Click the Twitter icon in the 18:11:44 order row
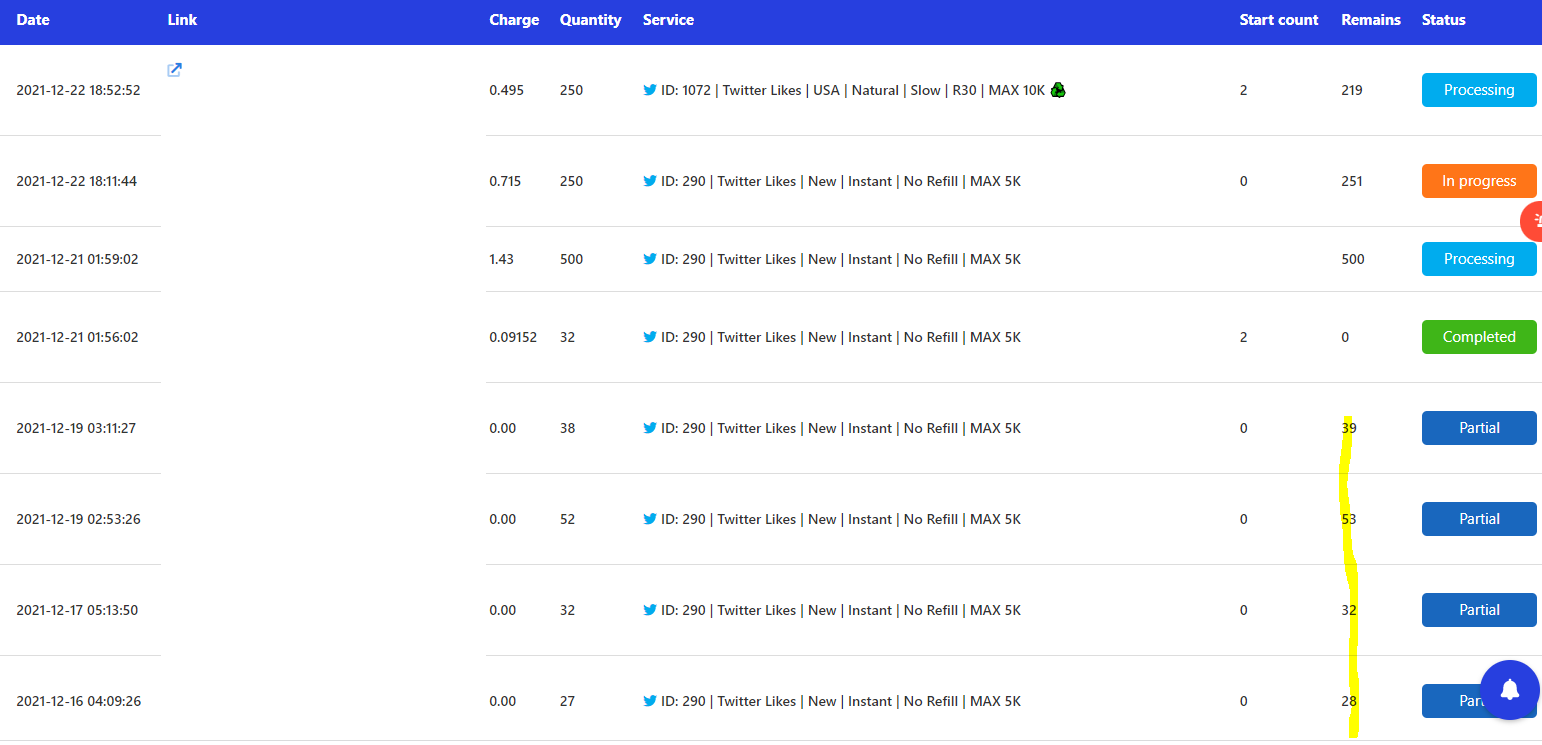 coord(650,181)
